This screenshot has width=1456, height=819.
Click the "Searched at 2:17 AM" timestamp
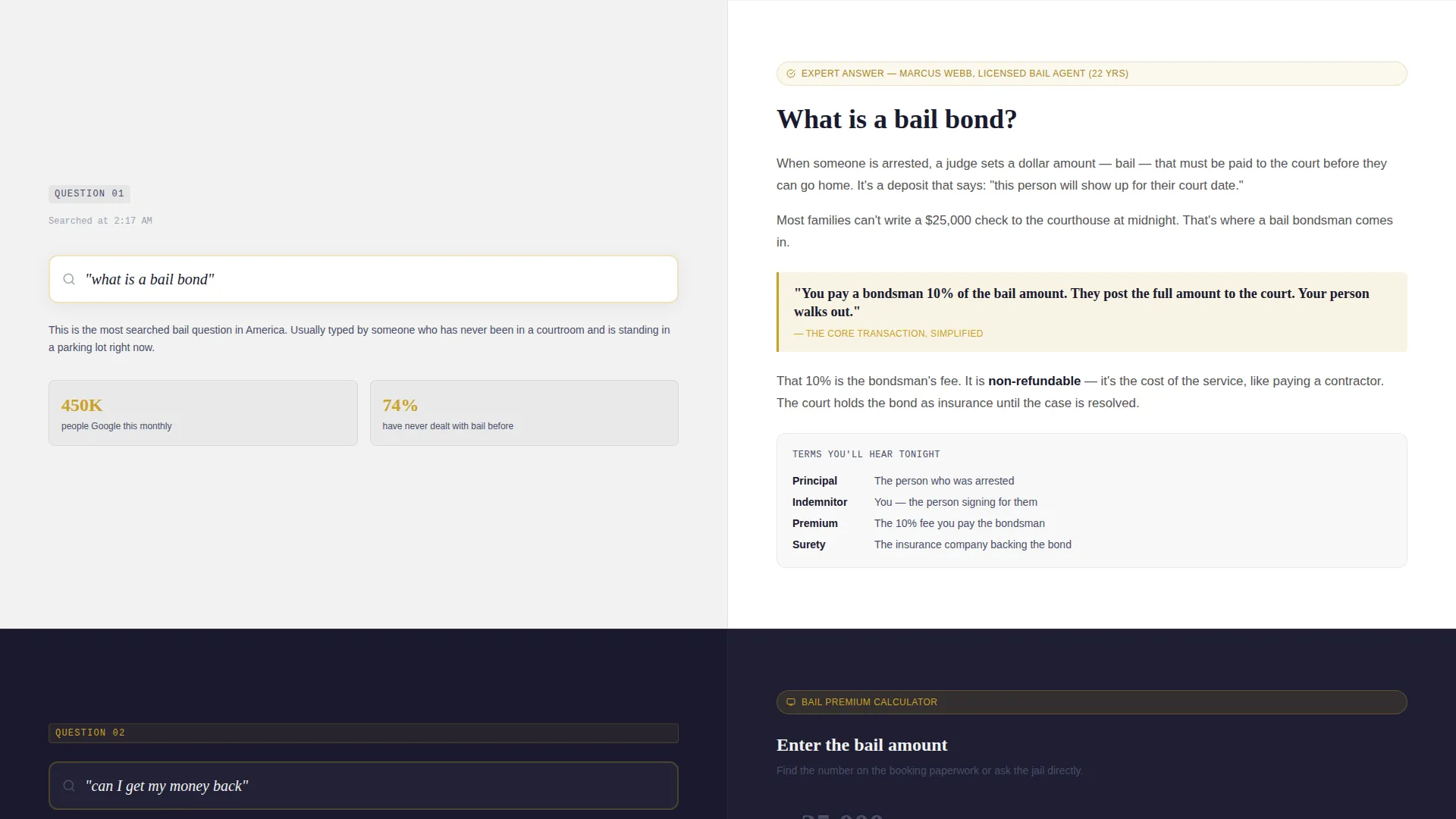point(100,221)
